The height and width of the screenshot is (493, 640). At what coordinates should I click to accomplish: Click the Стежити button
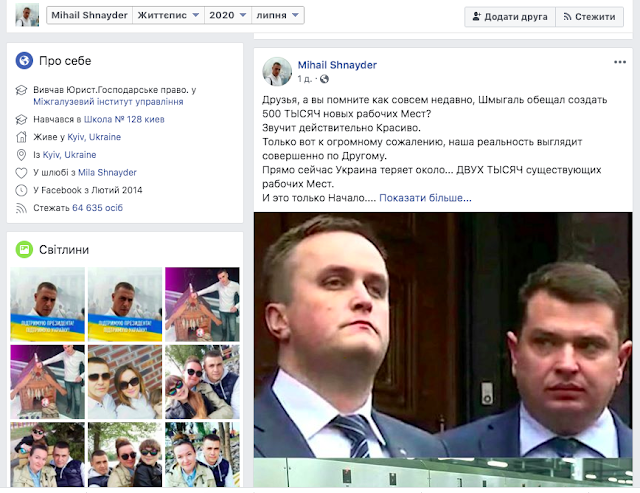coord(589,17)
